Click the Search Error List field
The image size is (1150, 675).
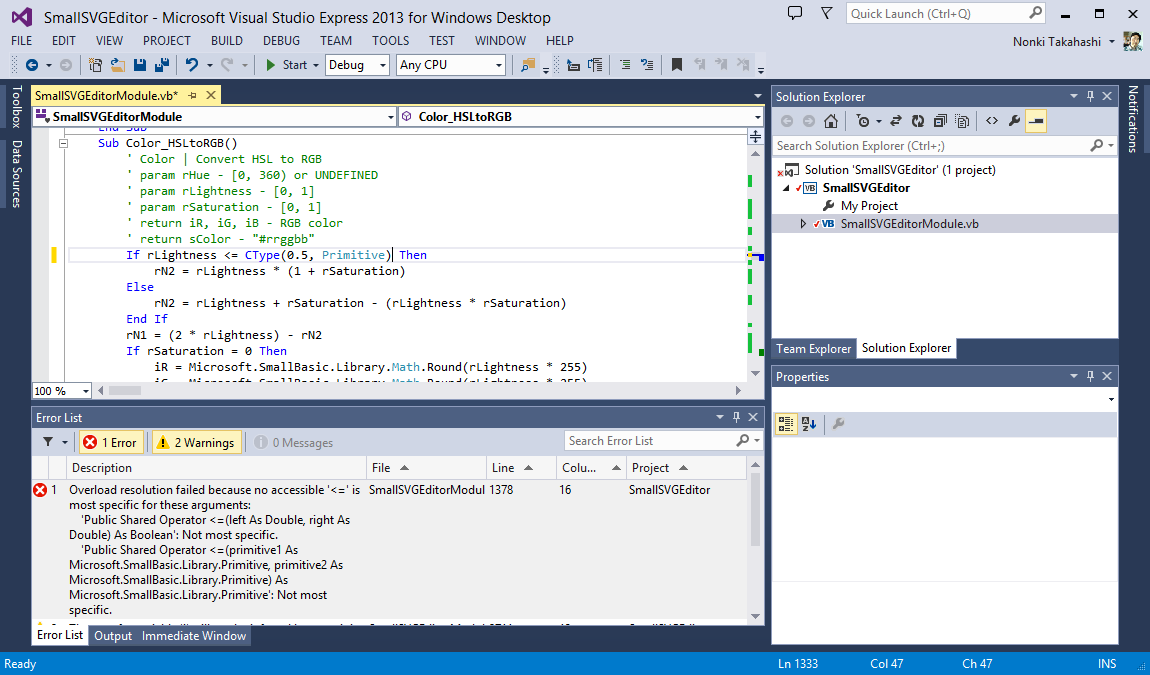649,441
